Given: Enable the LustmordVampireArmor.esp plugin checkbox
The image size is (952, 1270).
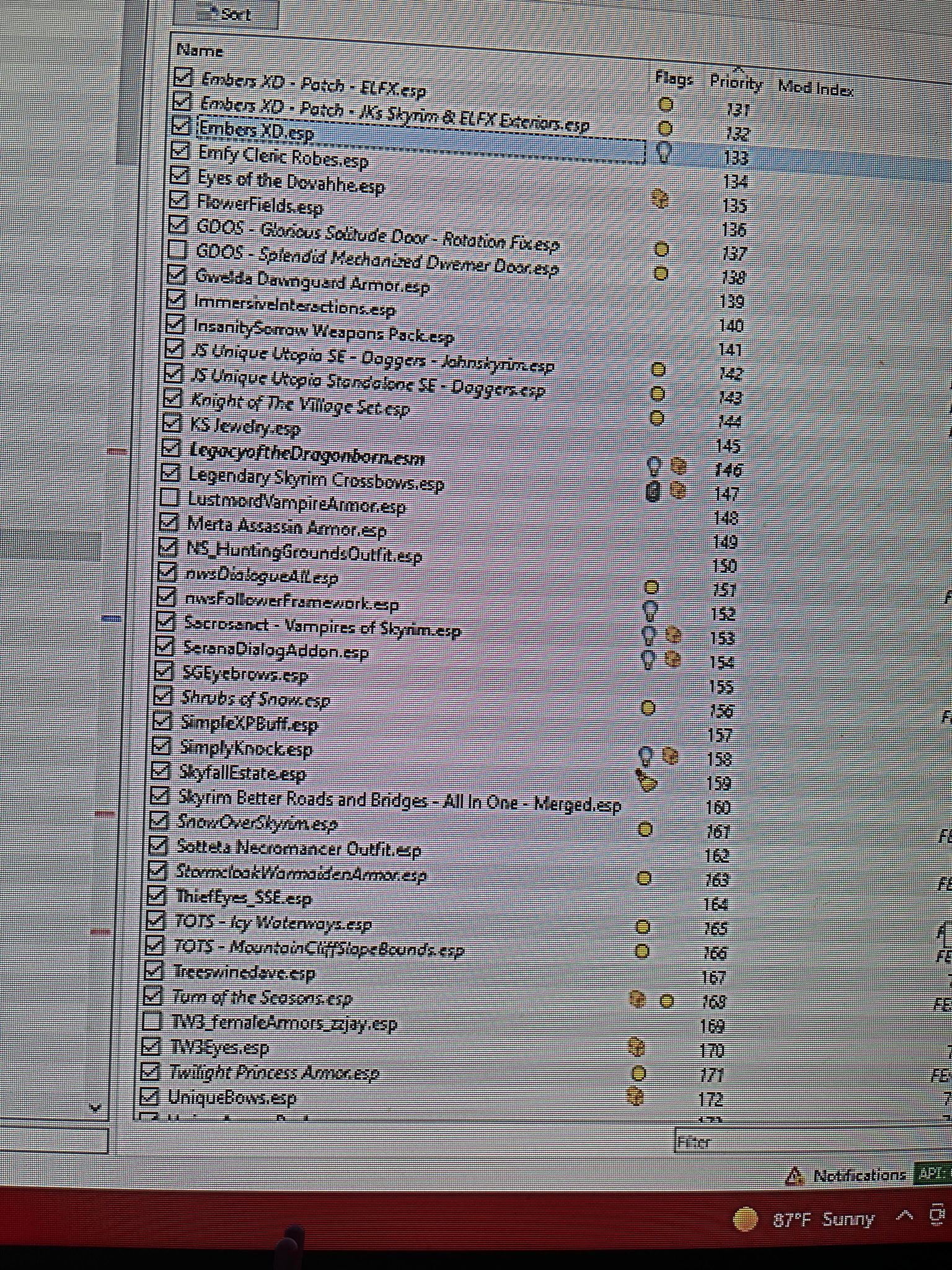Looking at the screenshot, I should pos(169,498).
